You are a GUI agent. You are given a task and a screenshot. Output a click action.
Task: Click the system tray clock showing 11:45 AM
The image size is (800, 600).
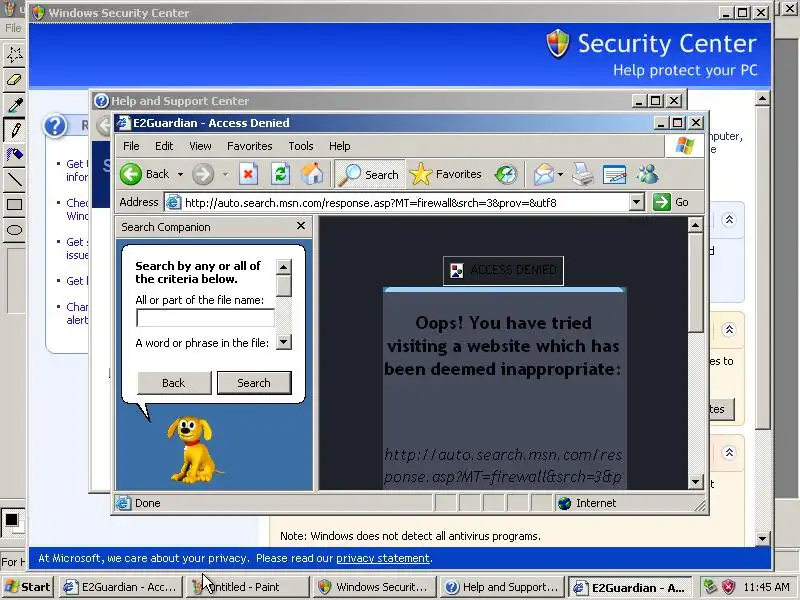coord(766,587)
